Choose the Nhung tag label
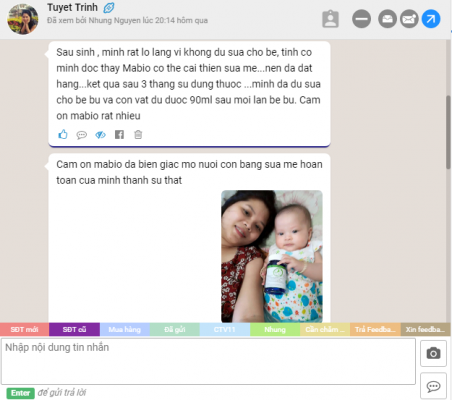The image size is (452, 400). (x=275, y=329)
